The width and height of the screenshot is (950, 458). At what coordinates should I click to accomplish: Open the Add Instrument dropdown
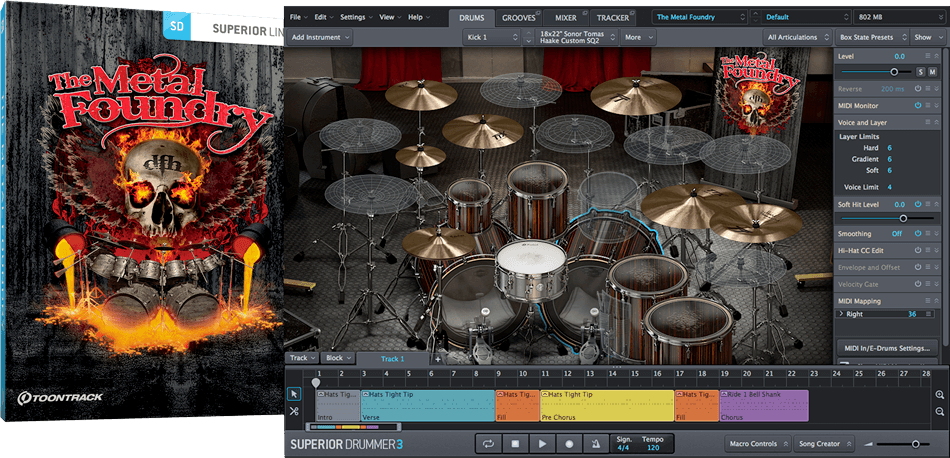[320, 37]
